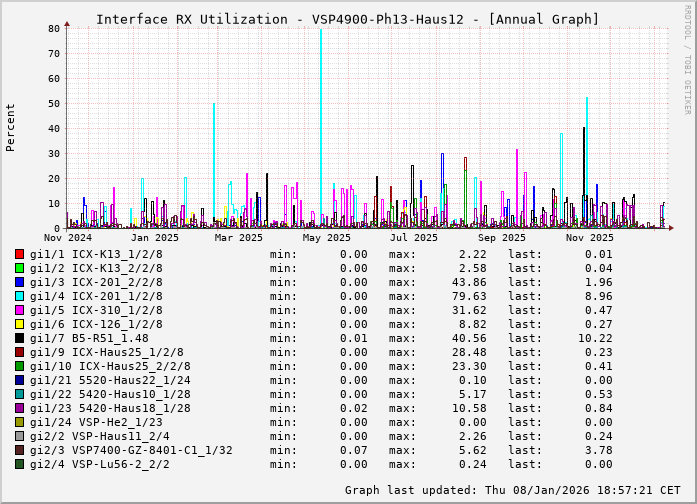
Task: Click the red gi1/1 ICX-K13_1/2/8 legend swatch
Action: tap(20, 254)
